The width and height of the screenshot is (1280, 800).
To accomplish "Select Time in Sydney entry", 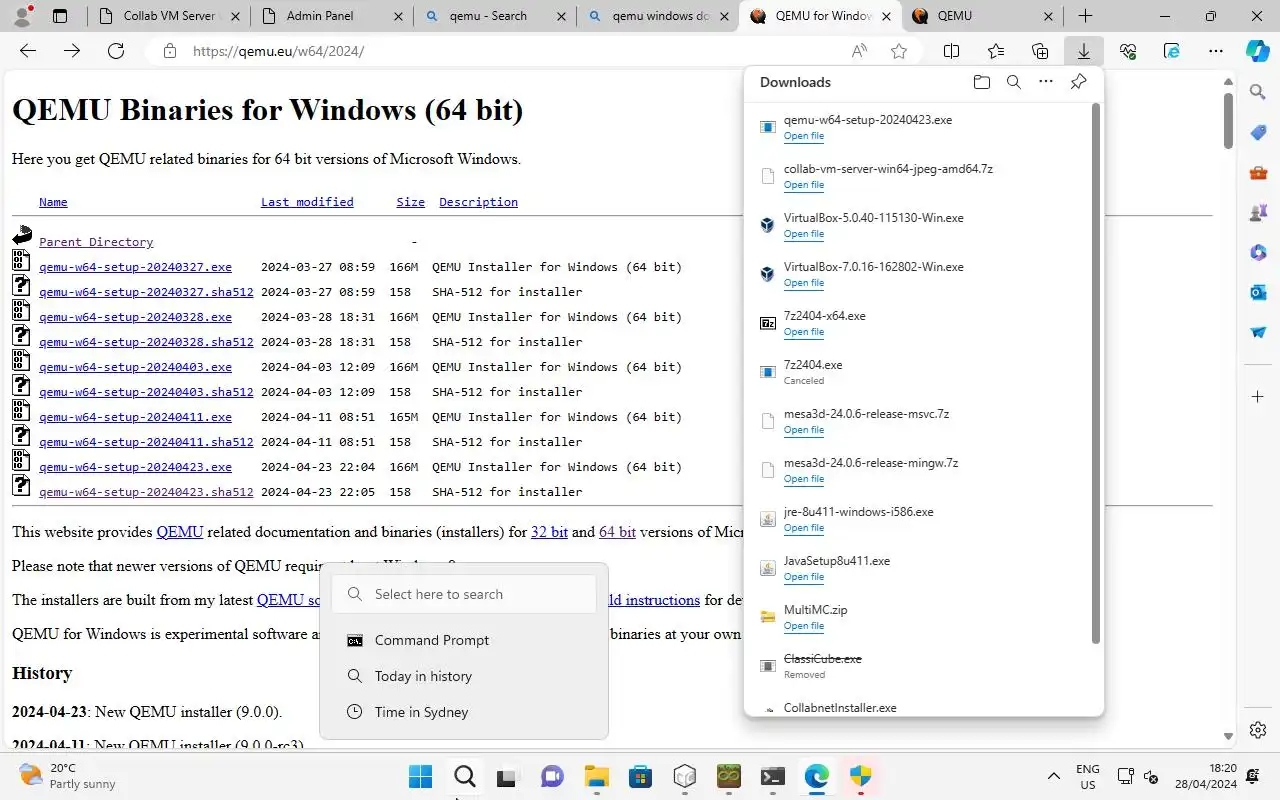I will point(463,712).
